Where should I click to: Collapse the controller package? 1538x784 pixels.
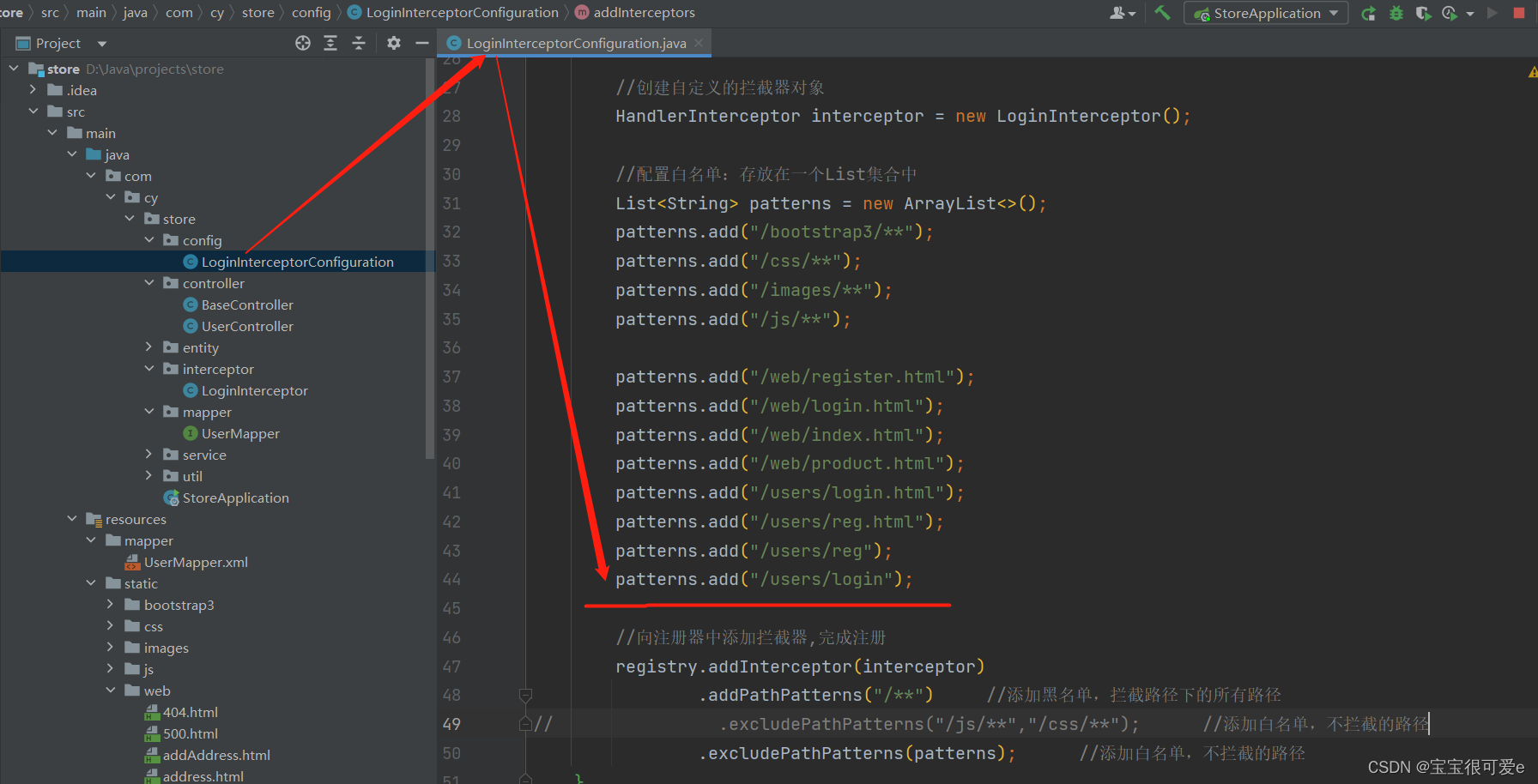coord(148,282)
